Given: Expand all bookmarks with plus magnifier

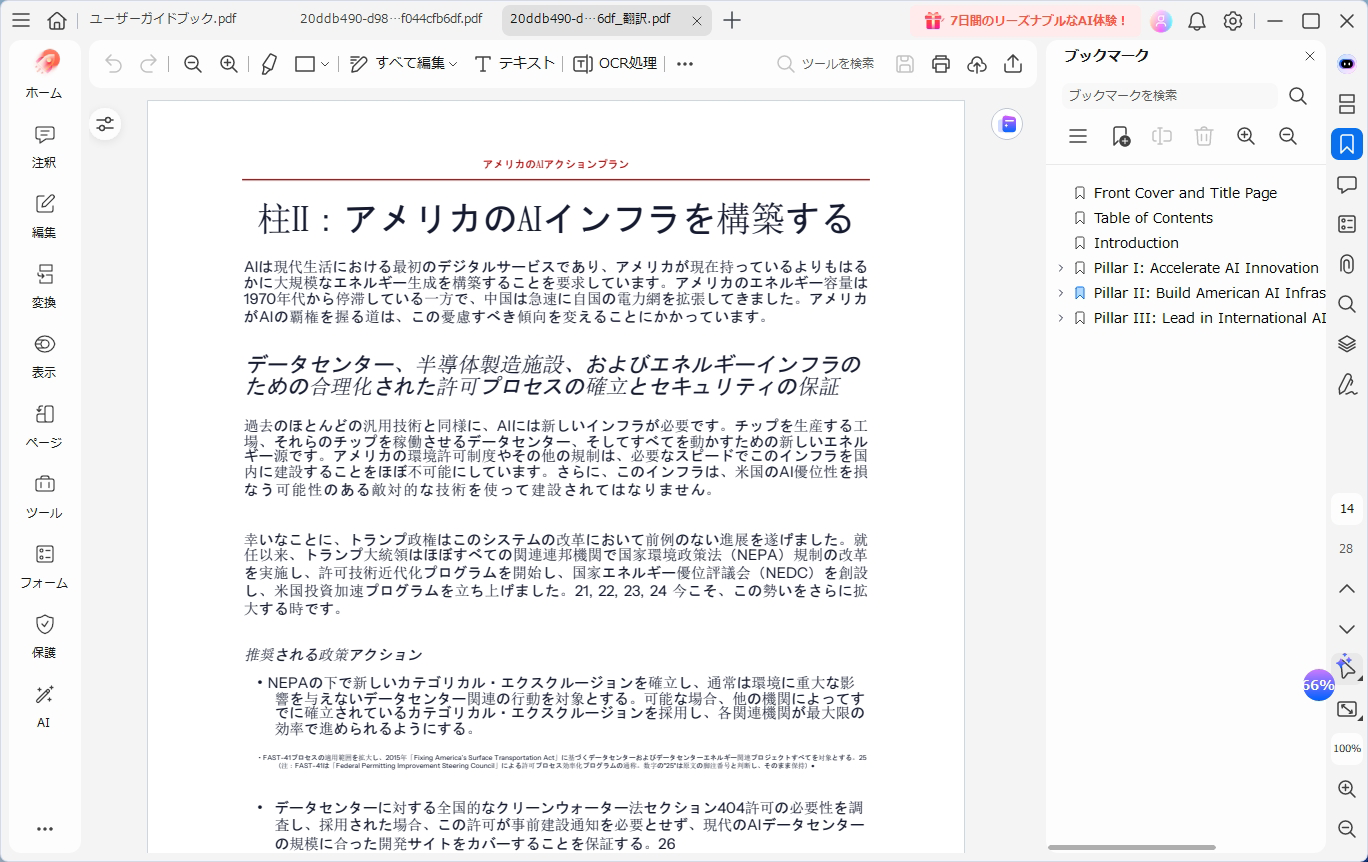Looking at the screenshot, I should point(1246,136).
